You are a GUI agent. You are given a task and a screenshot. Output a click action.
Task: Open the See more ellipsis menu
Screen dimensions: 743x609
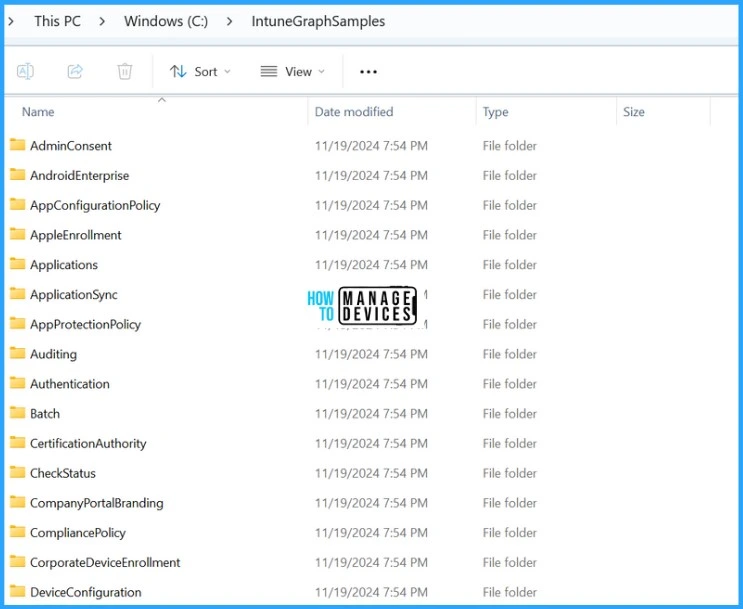pyautogui.click(x=368, y=72)
